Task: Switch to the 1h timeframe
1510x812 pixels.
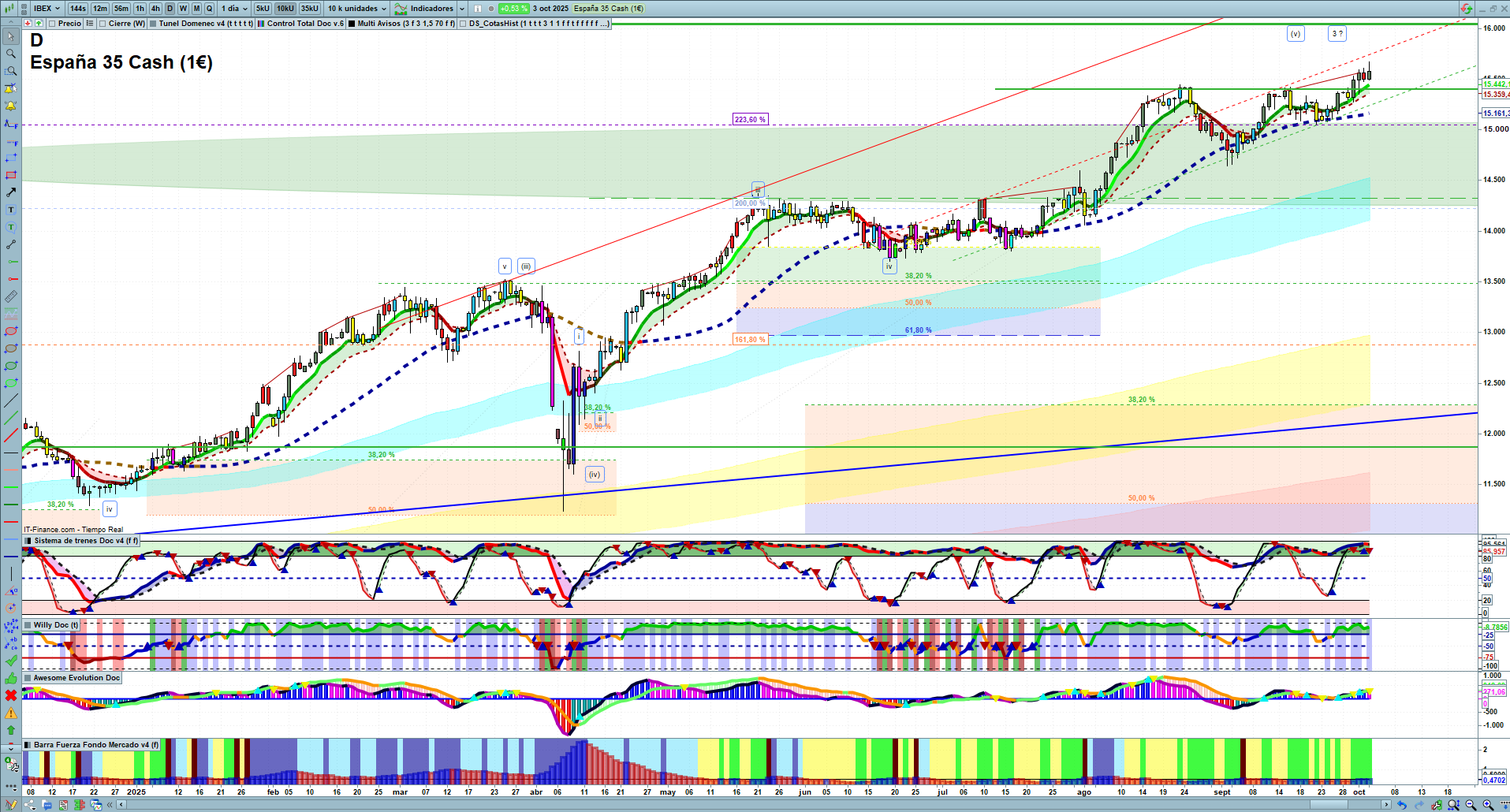Action: [x=140, y=9]
